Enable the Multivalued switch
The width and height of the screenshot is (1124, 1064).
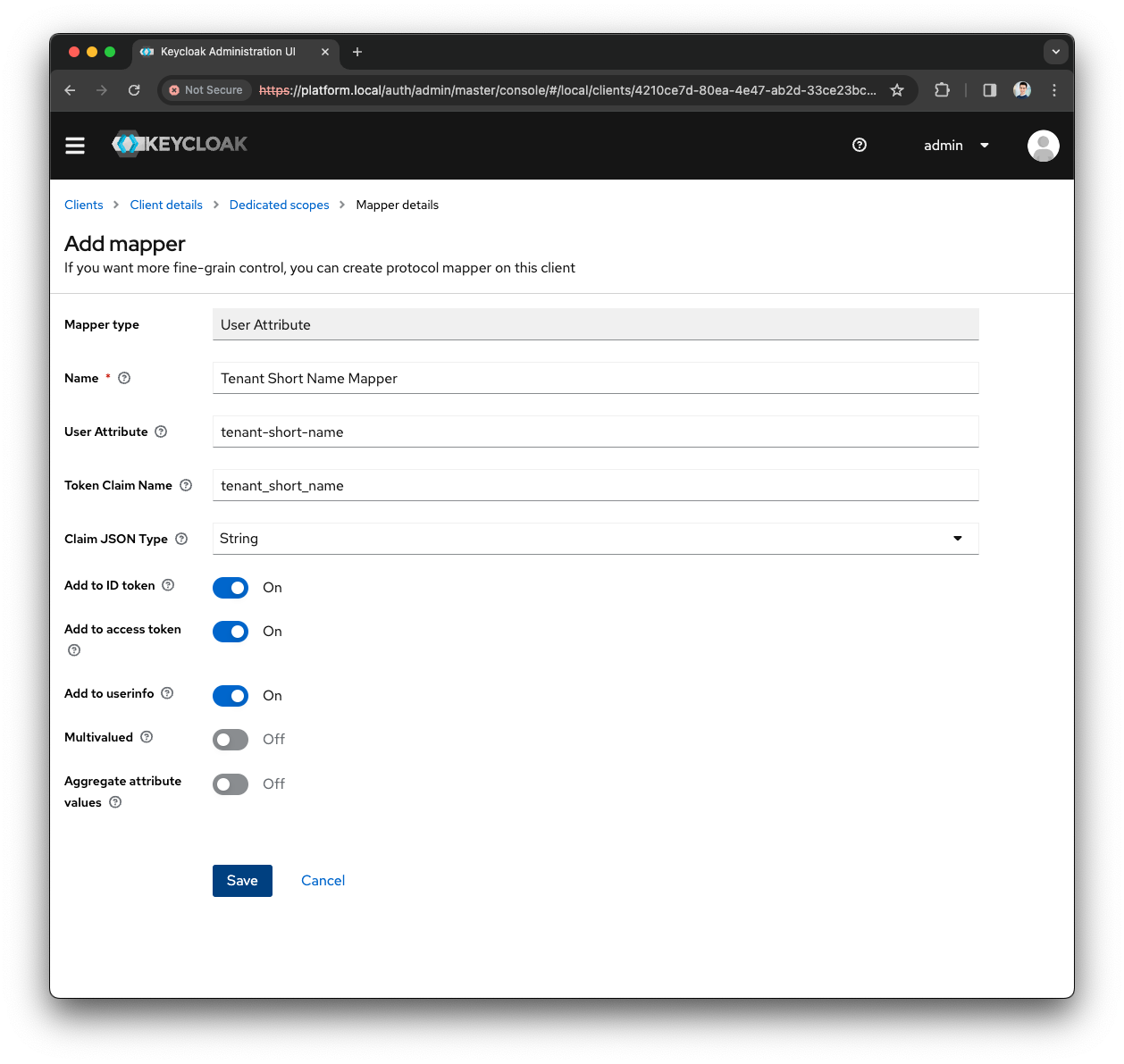point(231,740)
